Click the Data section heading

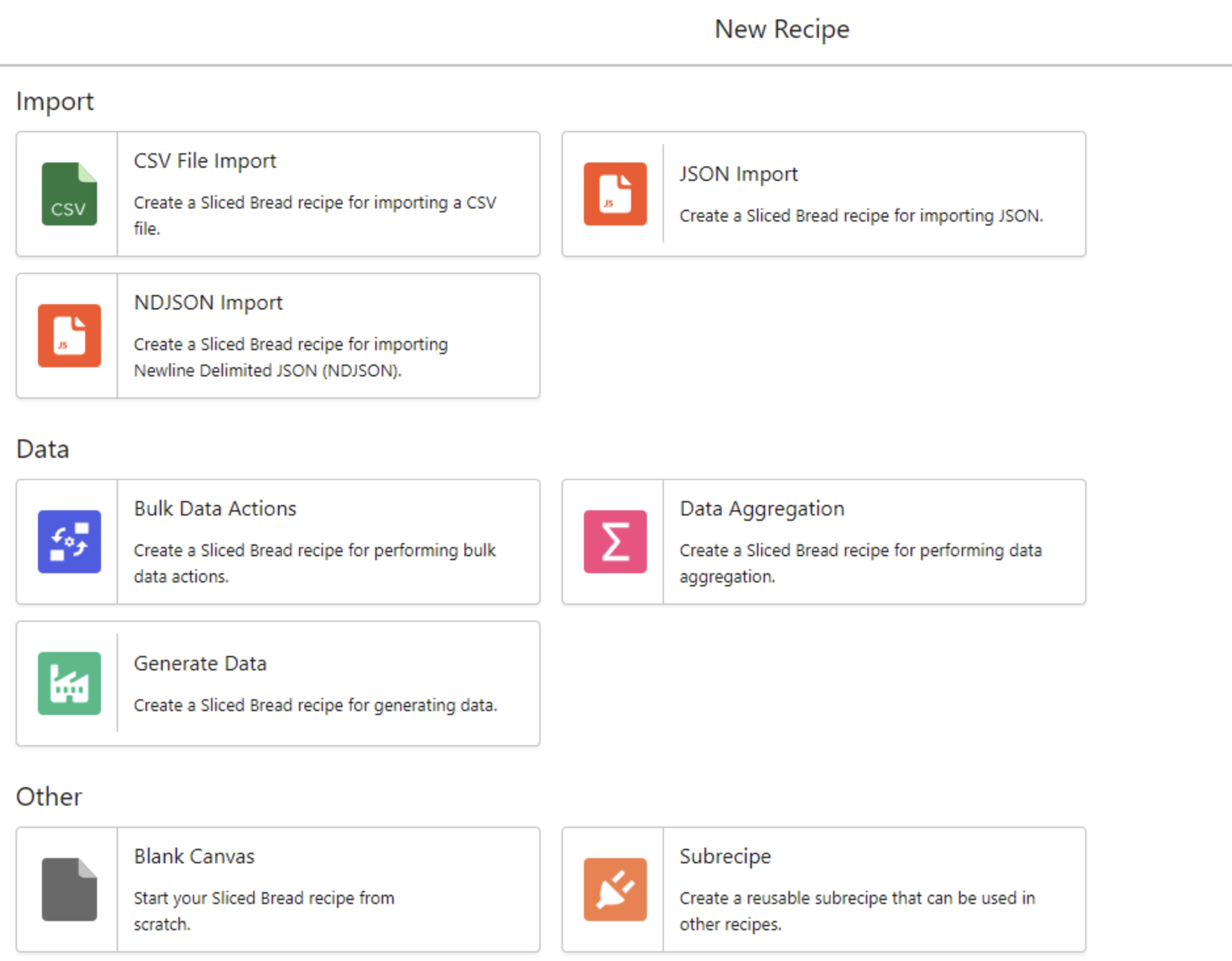(x=42, y=448)
